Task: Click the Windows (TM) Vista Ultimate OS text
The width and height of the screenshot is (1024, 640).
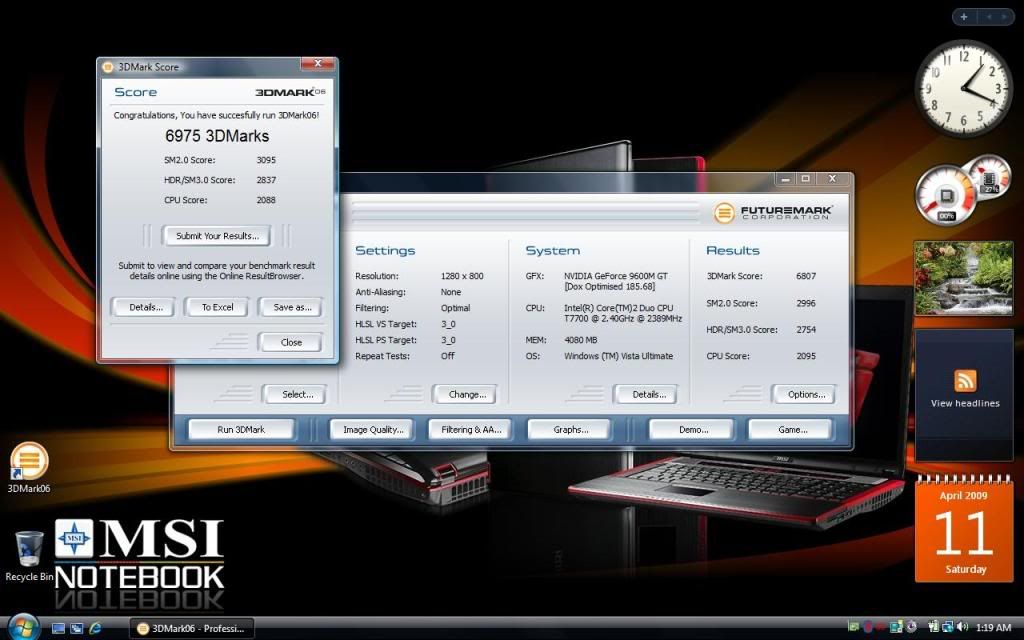Action: (x=618, y=356)
